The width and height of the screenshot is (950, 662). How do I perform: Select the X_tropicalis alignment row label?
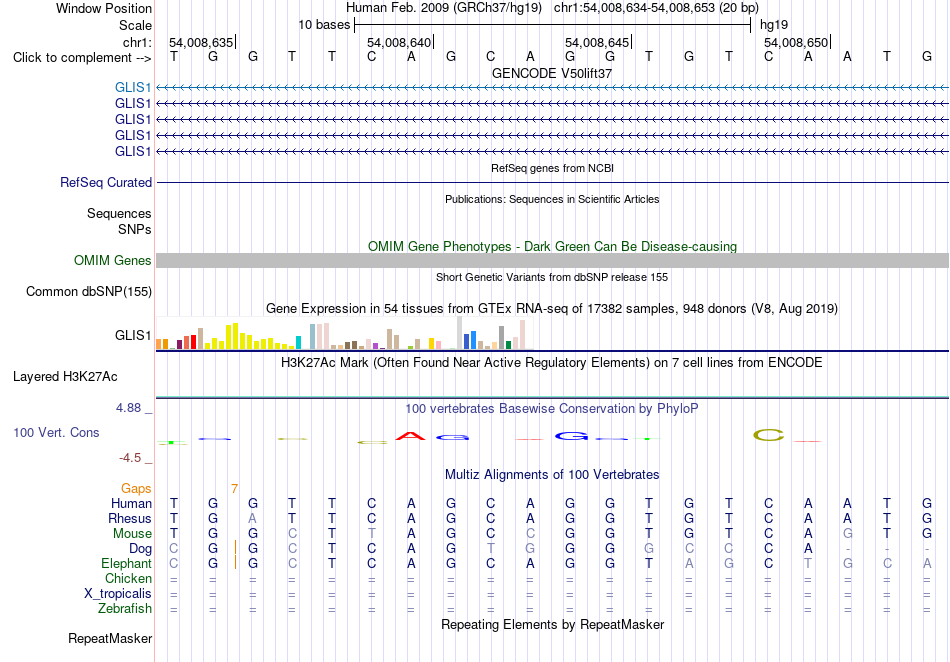tap(118, 594)
